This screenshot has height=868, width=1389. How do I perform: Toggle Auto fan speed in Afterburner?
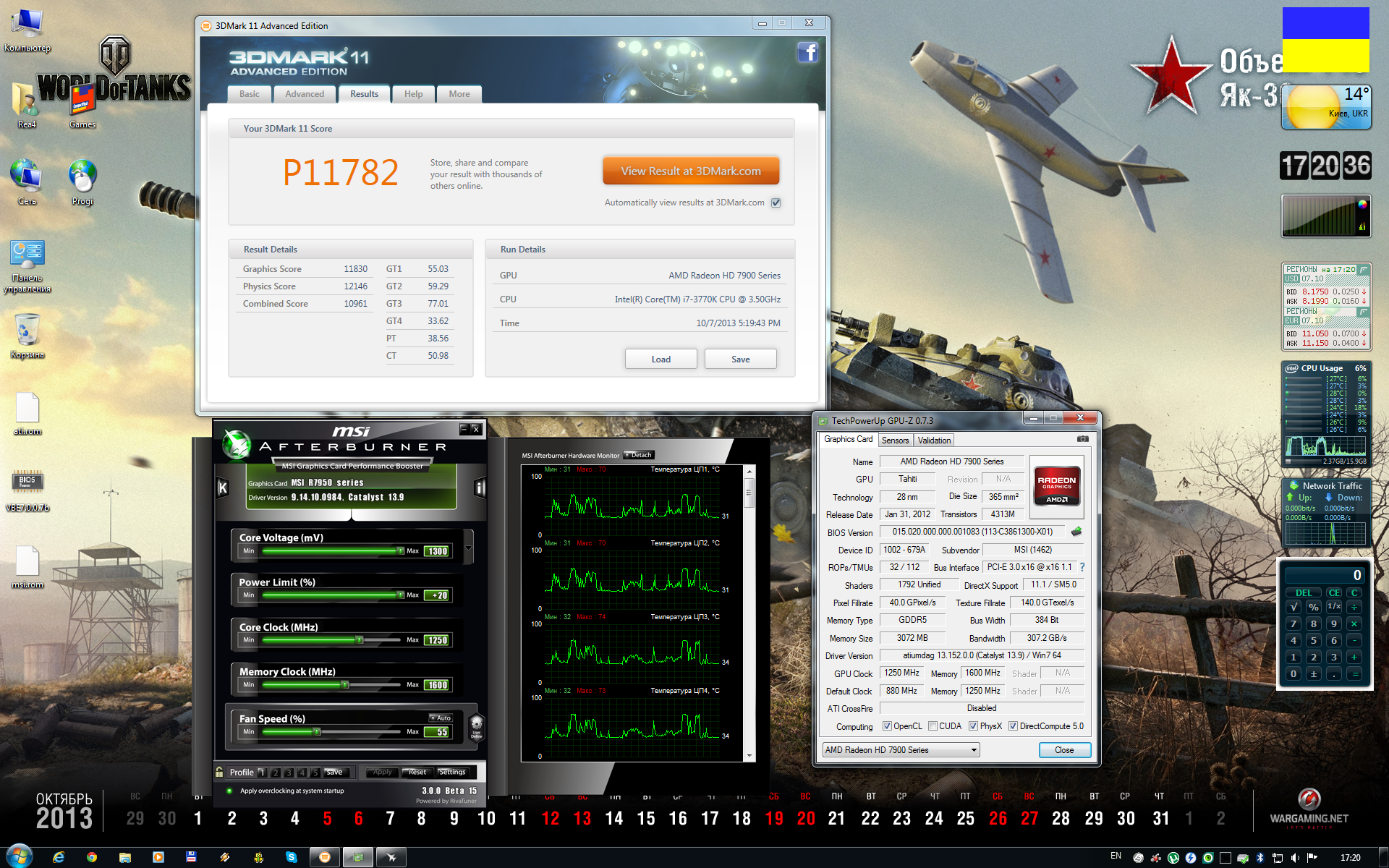click(x=441, y=718)
